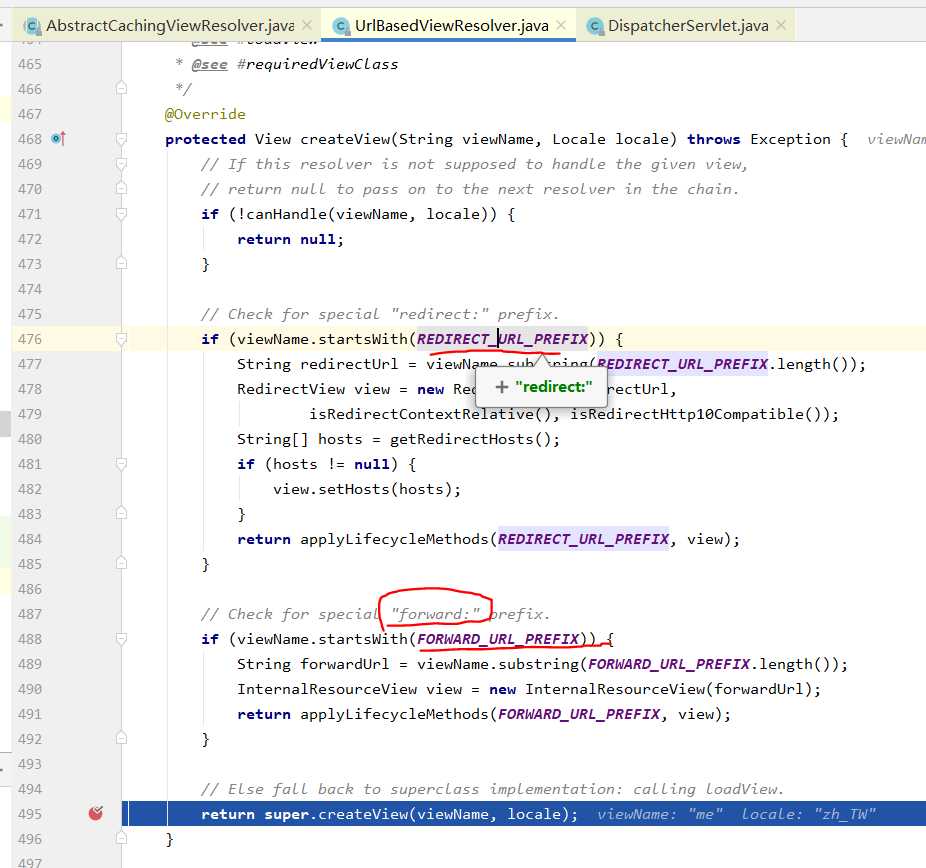Fold the comment block starting at line 469
The image size is (926, 868).
121,164
